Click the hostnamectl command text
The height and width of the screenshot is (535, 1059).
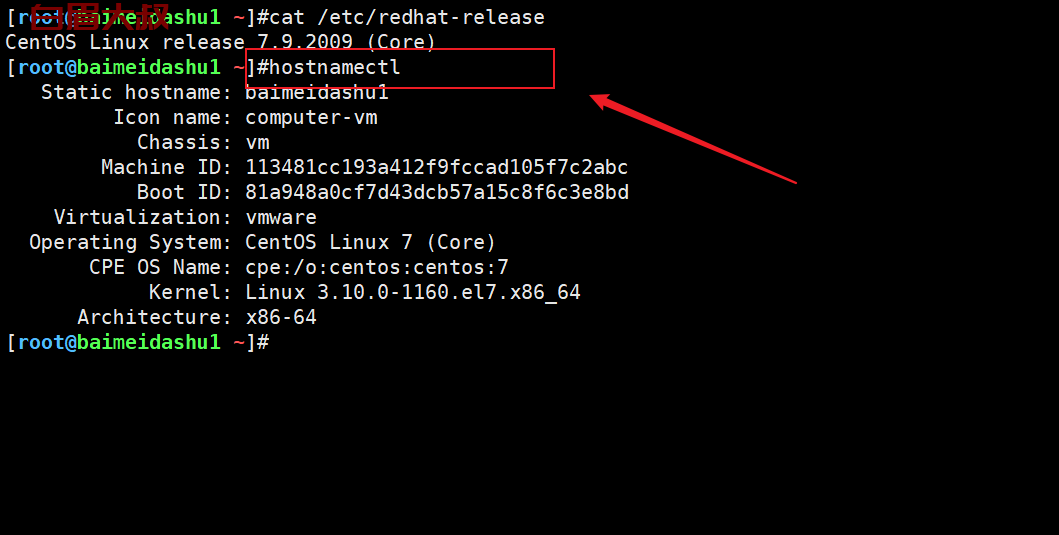[335, 68]
